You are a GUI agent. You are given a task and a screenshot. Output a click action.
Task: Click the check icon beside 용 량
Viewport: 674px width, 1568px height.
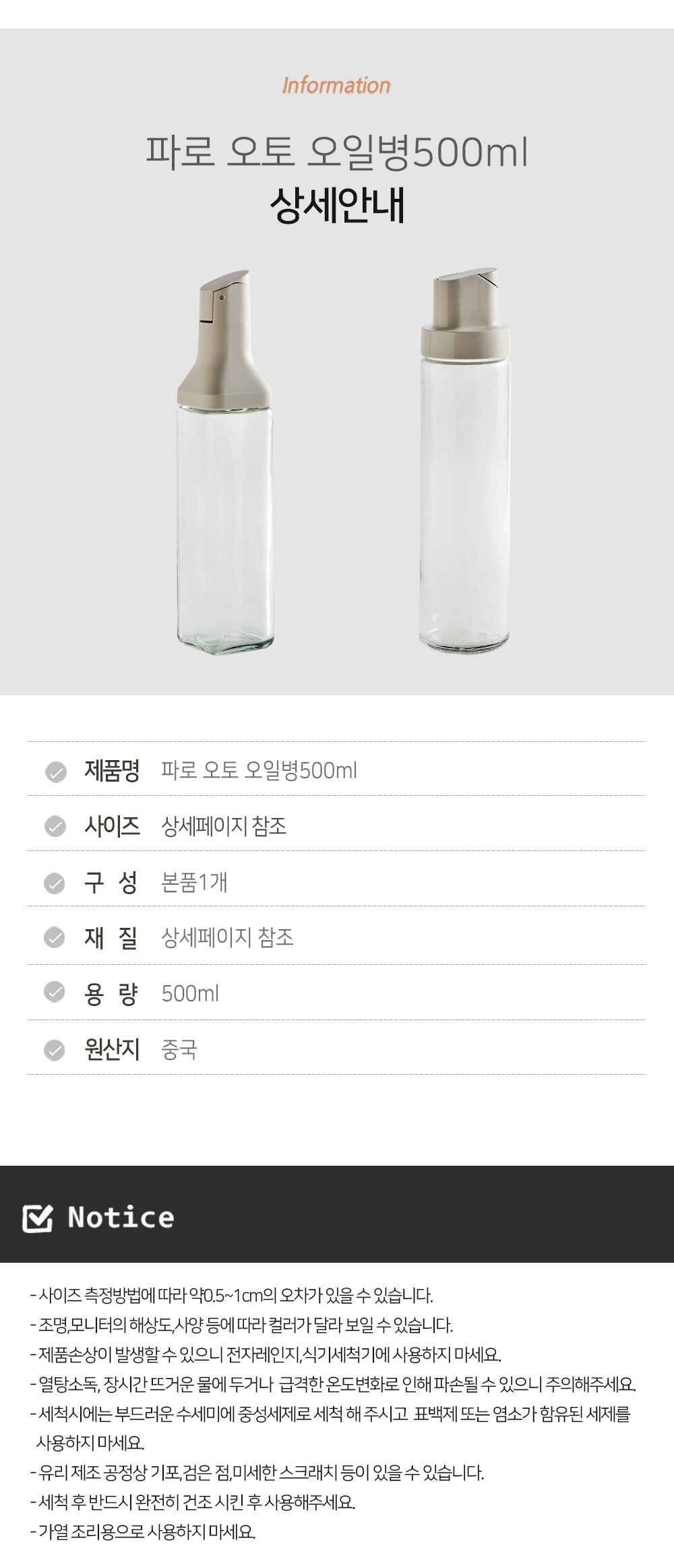click(x=55, y=993)
